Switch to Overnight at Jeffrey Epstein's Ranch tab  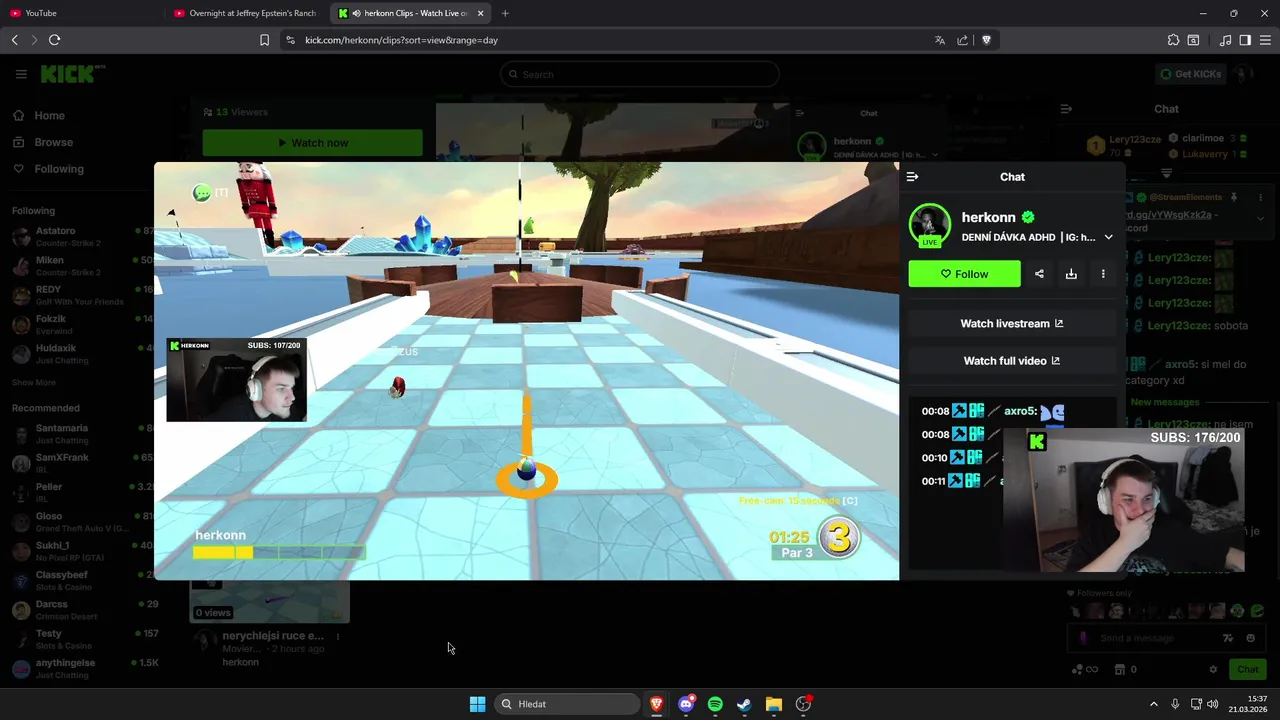point(246,13)
